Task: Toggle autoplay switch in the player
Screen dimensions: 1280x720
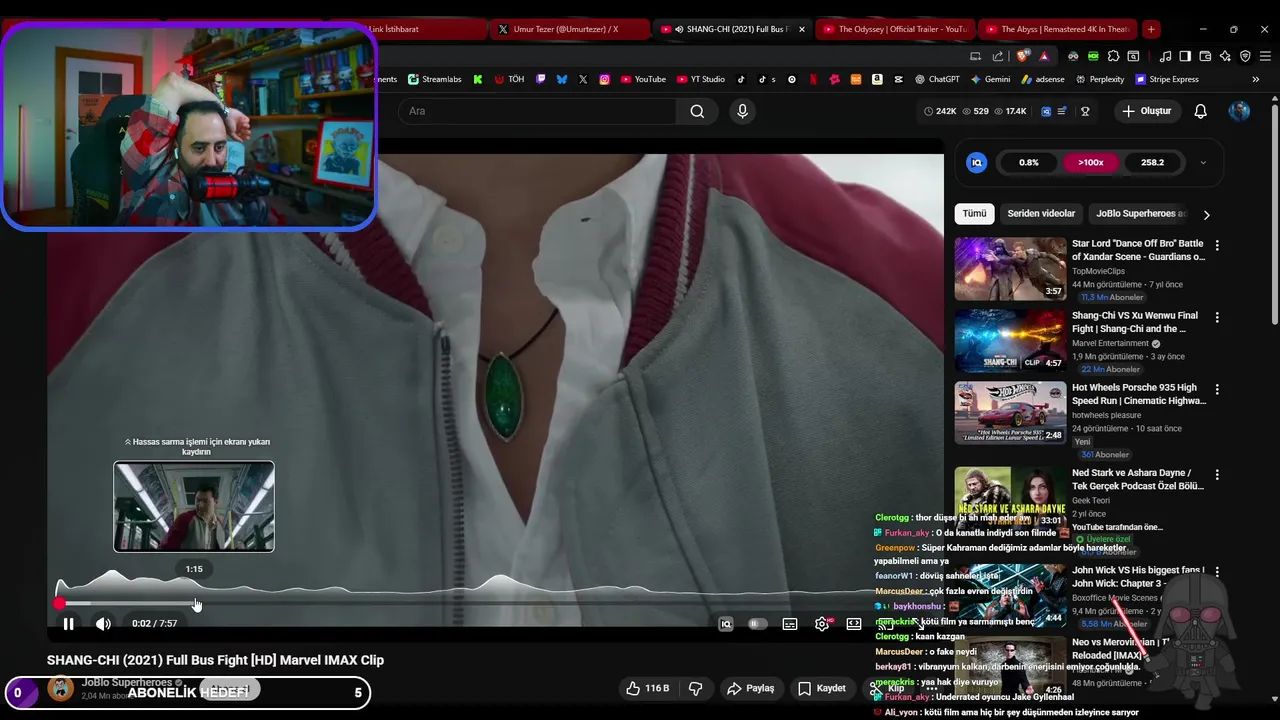Action: coord(757,624)
